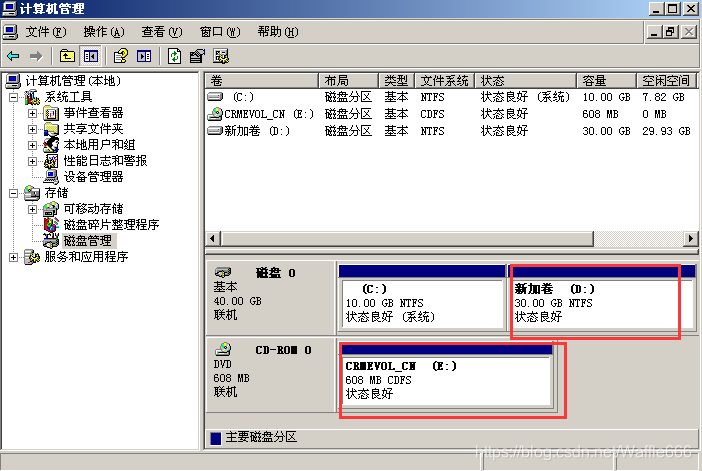Image resolution: width=702 pixels, height=471 pixels.
Task: Click the CDFS file system cell
Action: pyautogui.click(x=432, y=114)
